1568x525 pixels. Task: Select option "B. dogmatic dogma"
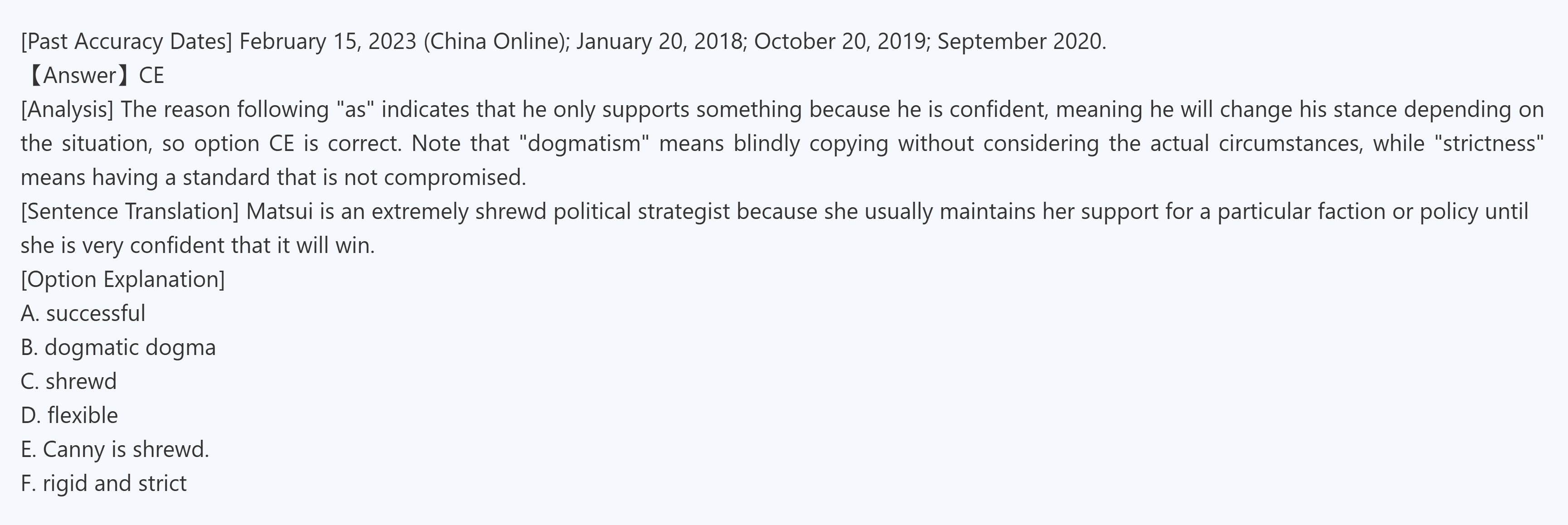[118, 348]
